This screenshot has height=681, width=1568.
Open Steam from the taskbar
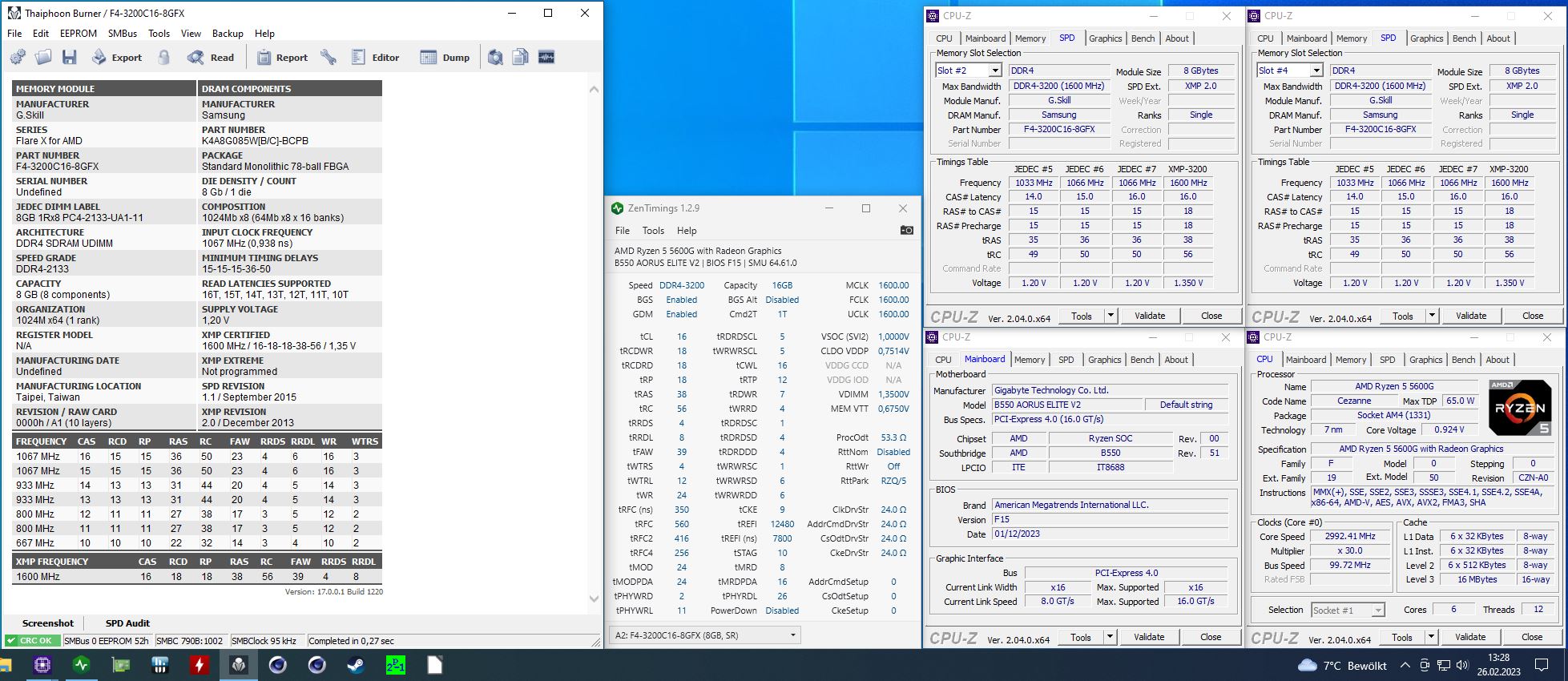click(356, 665)
